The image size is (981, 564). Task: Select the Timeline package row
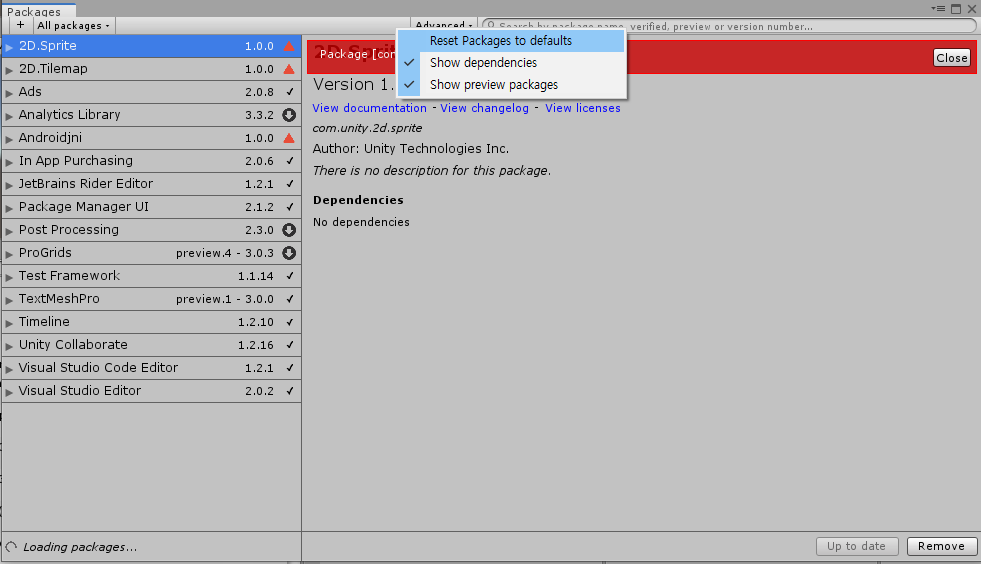[151, 322]
